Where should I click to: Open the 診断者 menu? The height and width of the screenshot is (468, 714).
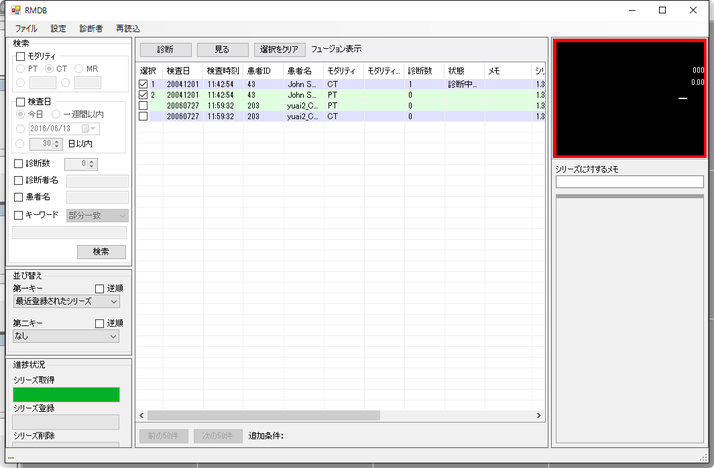(x=91, y=29)
